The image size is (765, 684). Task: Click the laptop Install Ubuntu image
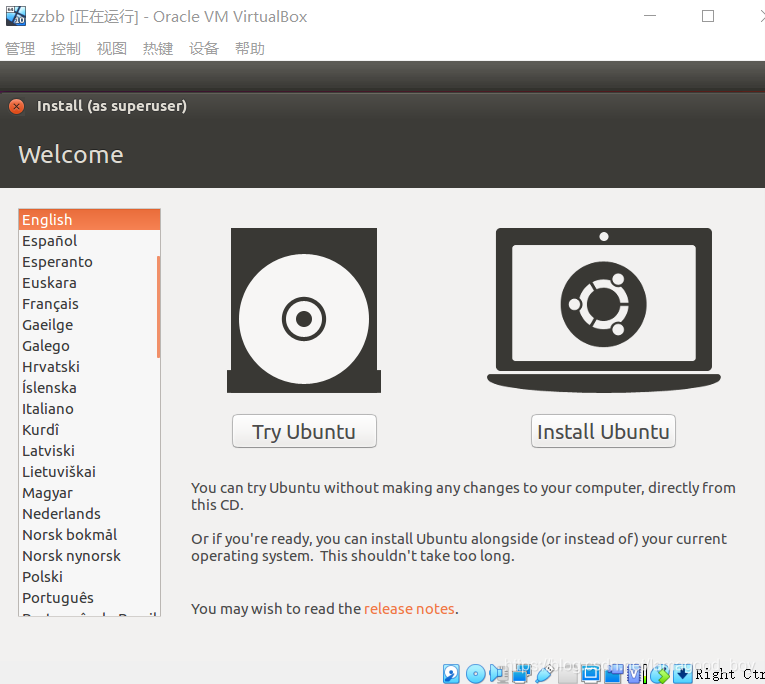[604, 310]
